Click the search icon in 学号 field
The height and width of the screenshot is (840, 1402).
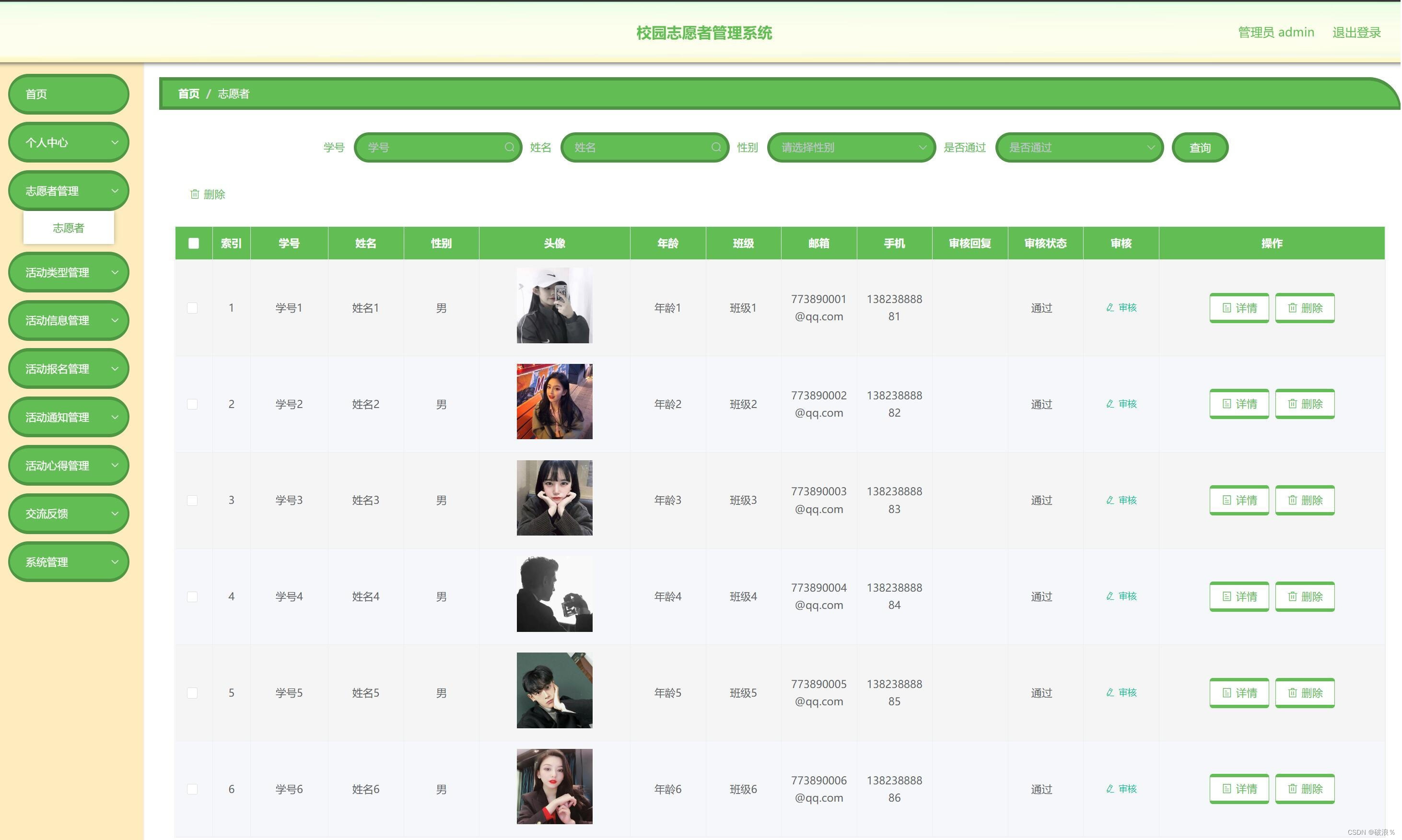pos(509,147)
